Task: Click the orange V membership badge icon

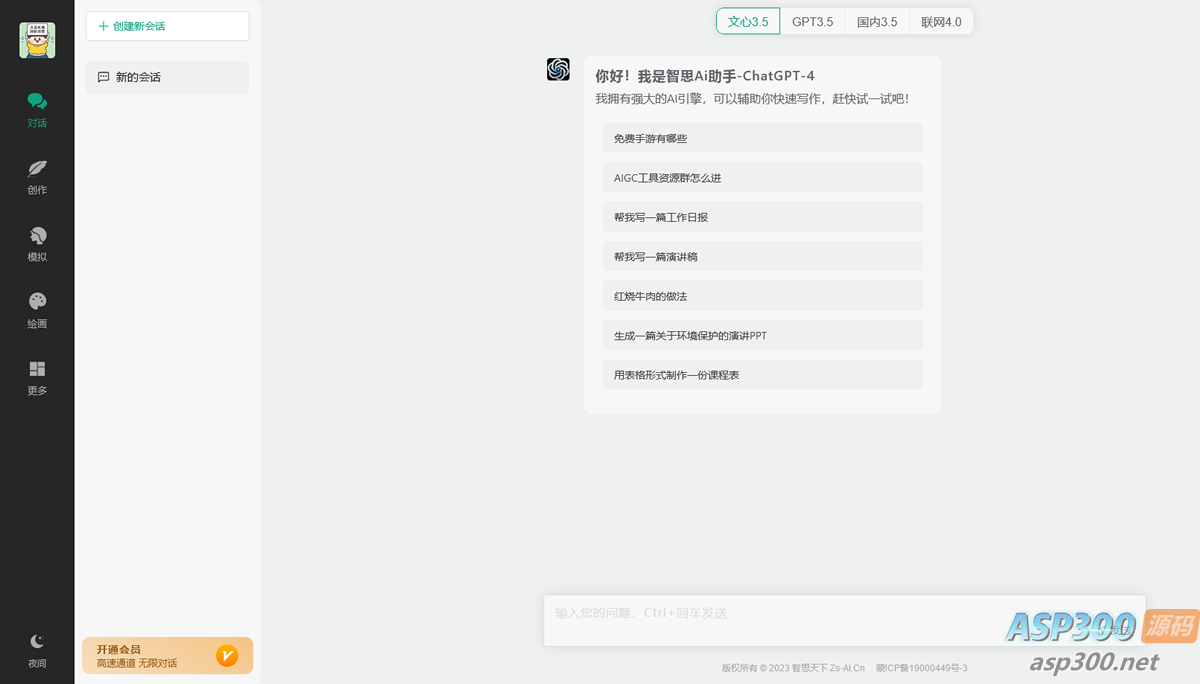Action: click(227, 656)
